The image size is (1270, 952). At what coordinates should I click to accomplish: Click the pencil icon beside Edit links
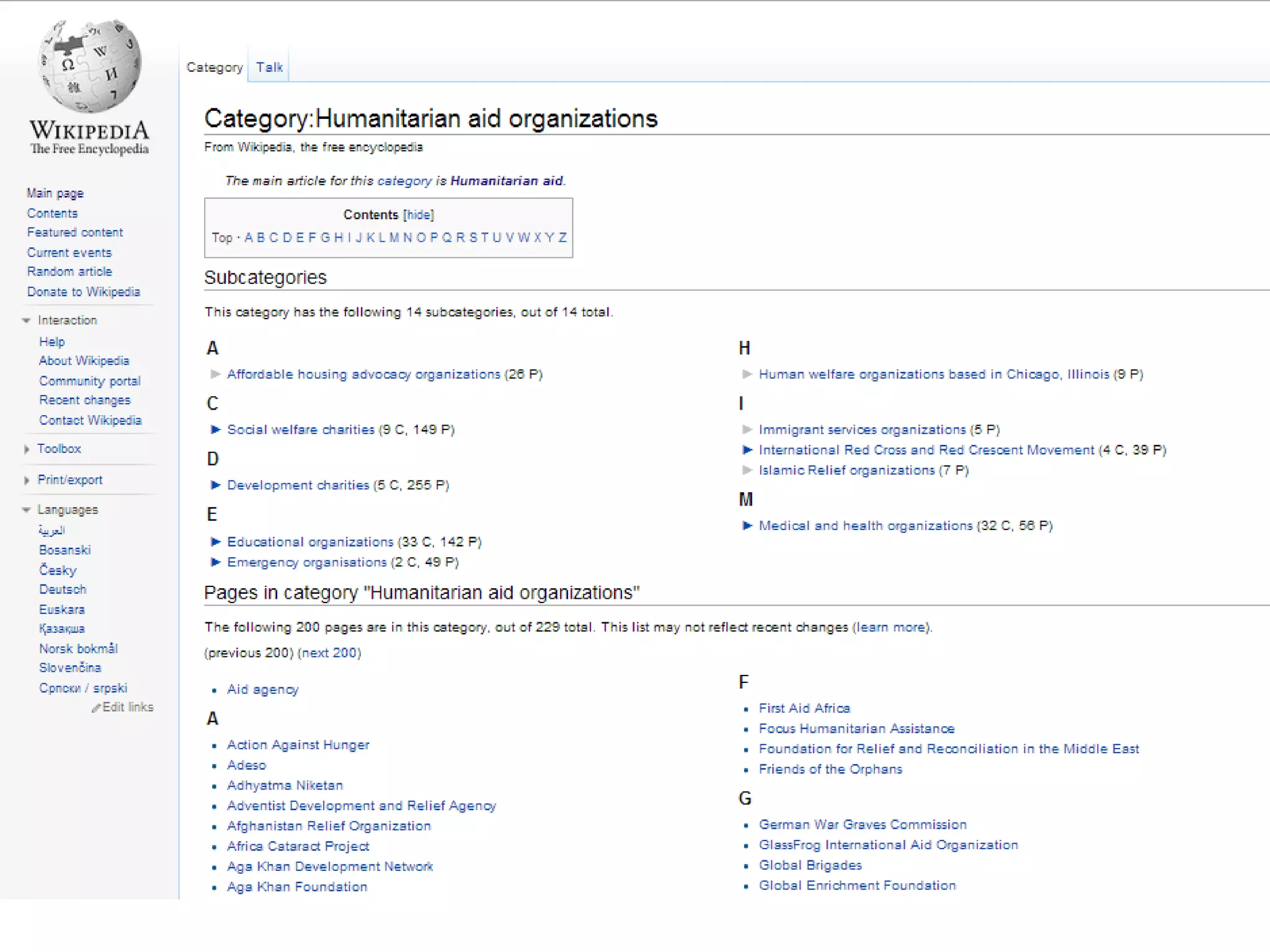tap(96, 708)
